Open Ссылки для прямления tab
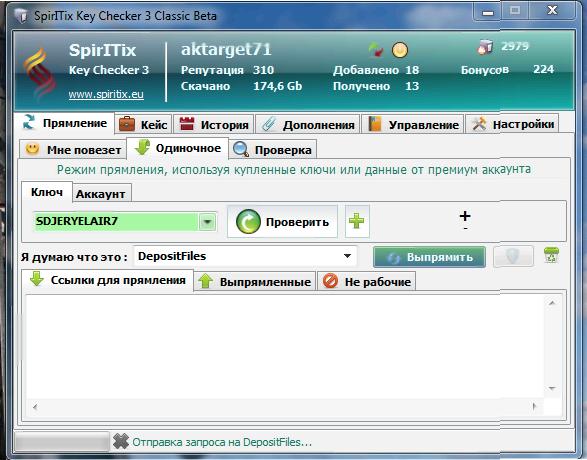The height and width of the screenshot is (460, 587). tap(107, 280)
